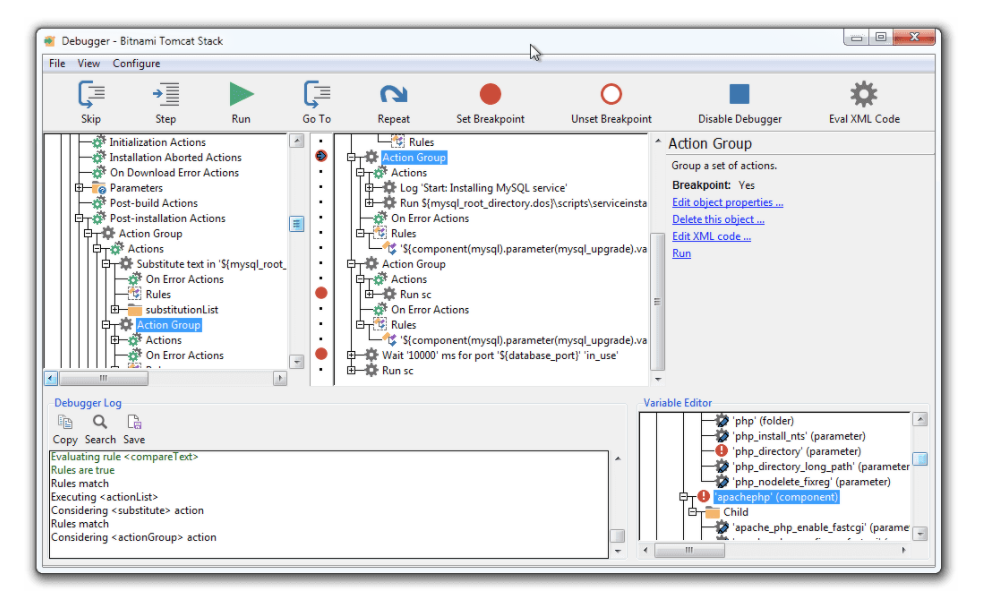Click the Unset Breakpoint hollow circle
The height and width of the screenshot is (614, 982).
pyautogui.click(x=611, y=95)
